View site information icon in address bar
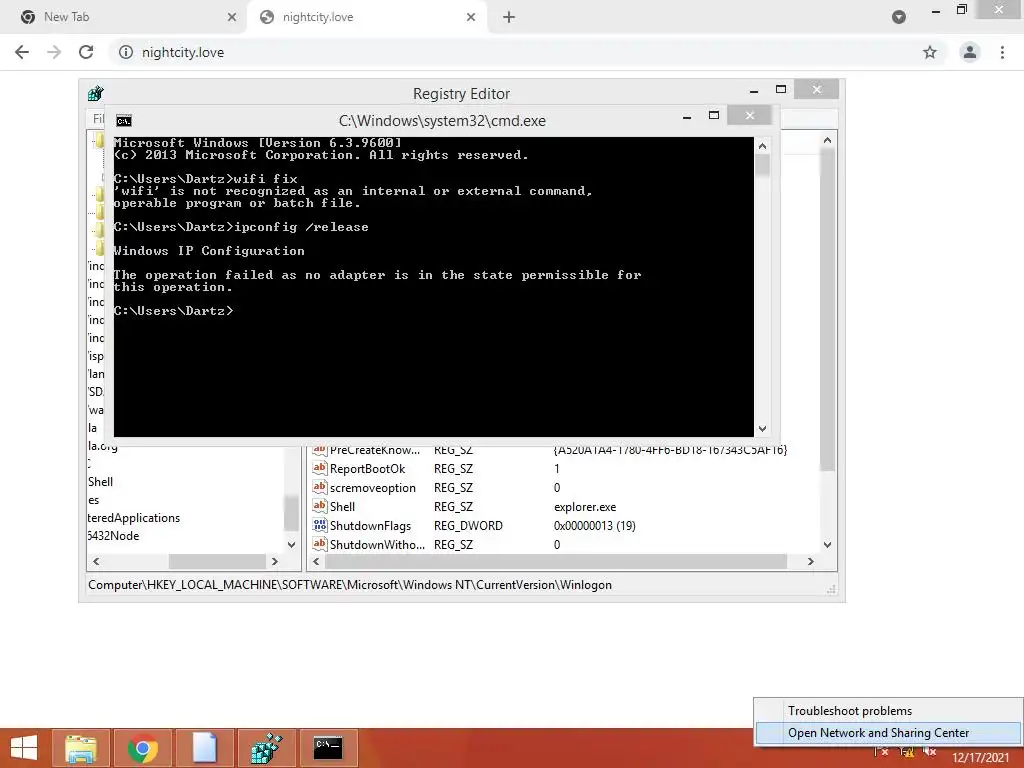Image resolution: width=1024 pixels, height=768 pixels. pyautogui.click(x=126, y=52)
